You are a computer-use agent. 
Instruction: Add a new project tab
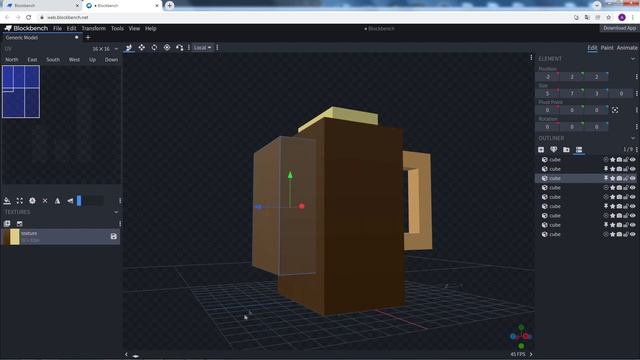88,38
